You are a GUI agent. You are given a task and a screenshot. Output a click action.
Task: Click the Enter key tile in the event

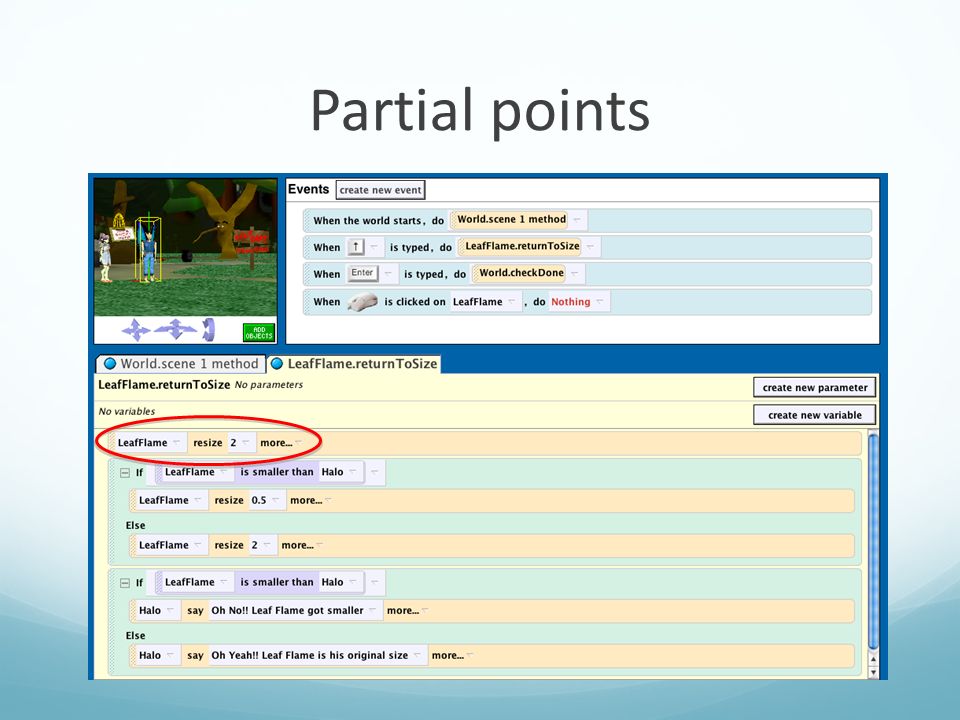point(362,273)
